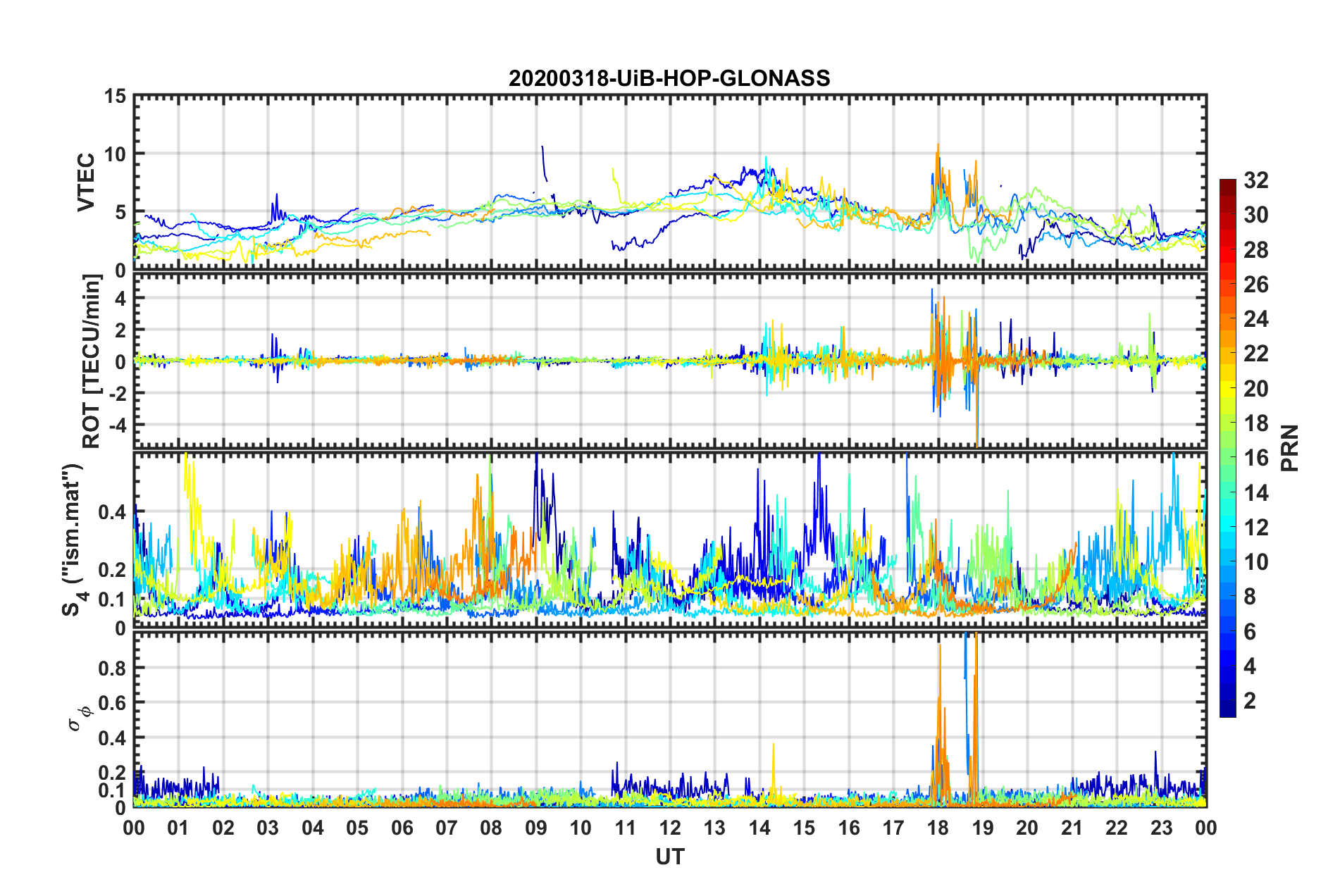
Task: Click the "01" hour tick label
Action: [178, 828]
